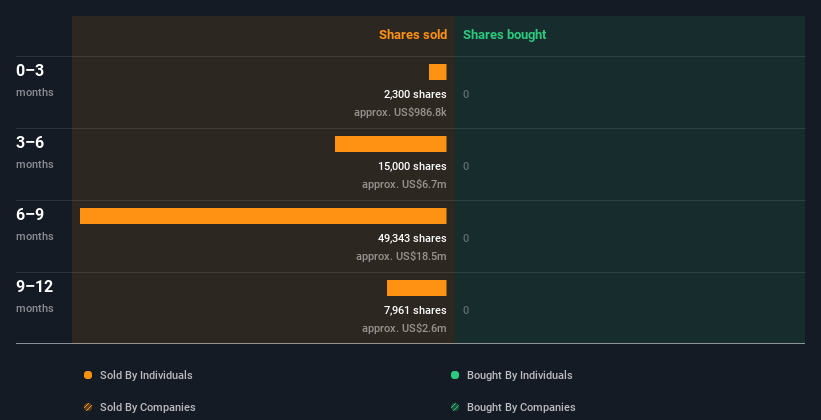Click the 6–9 months orange bar

point(263,216)
